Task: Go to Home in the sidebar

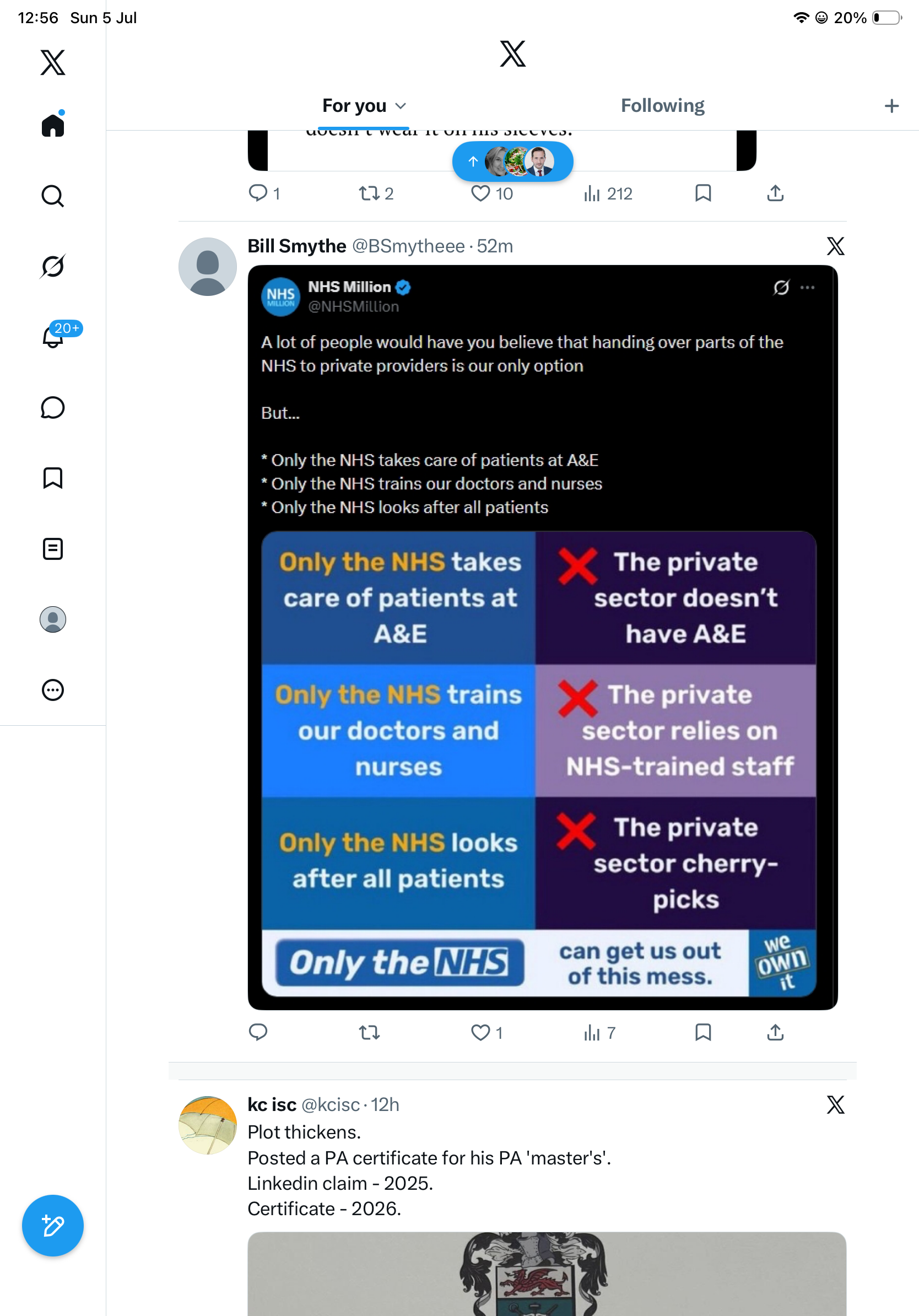Action: [53, 125]
